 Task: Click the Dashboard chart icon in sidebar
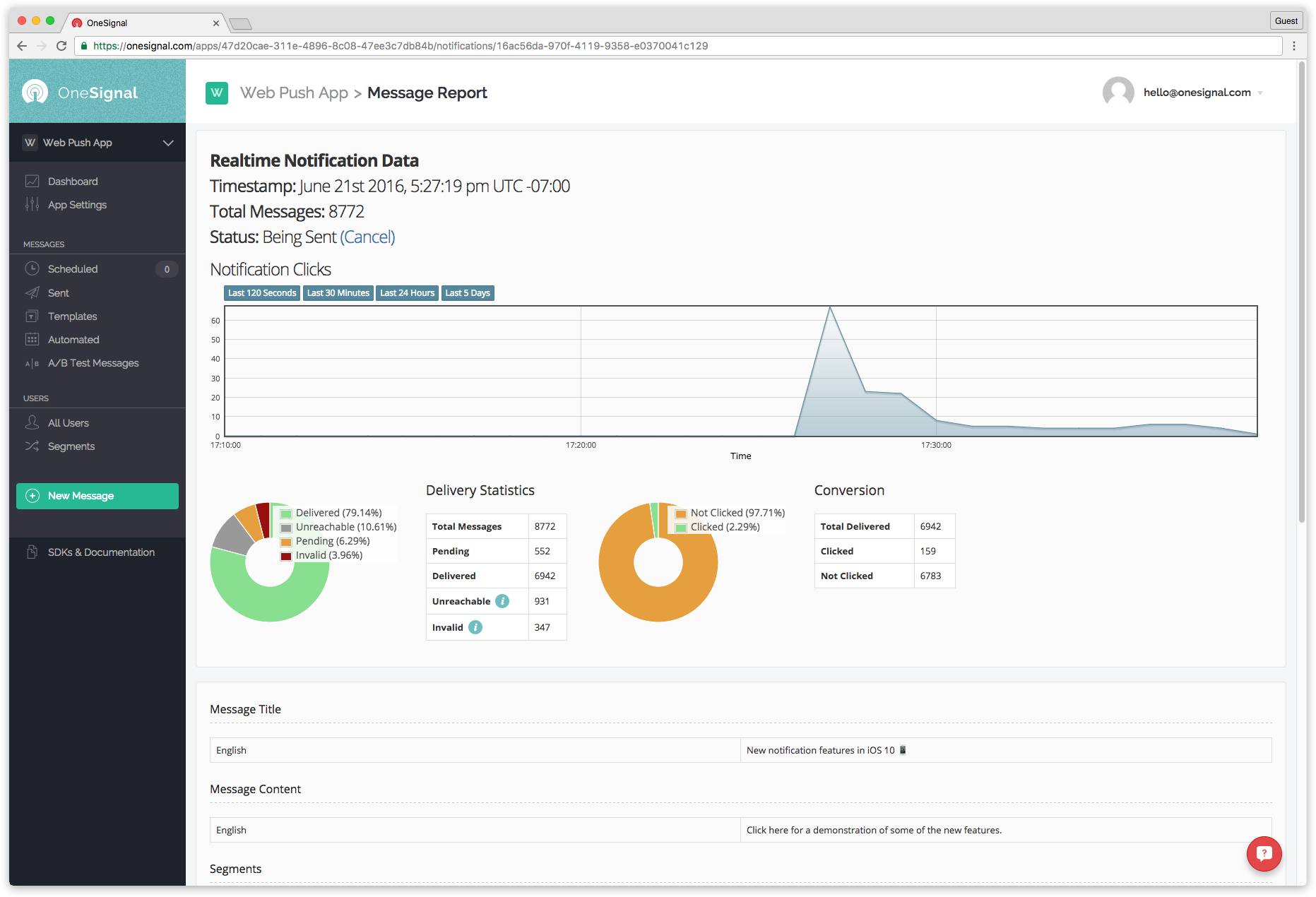click(32, 182)
